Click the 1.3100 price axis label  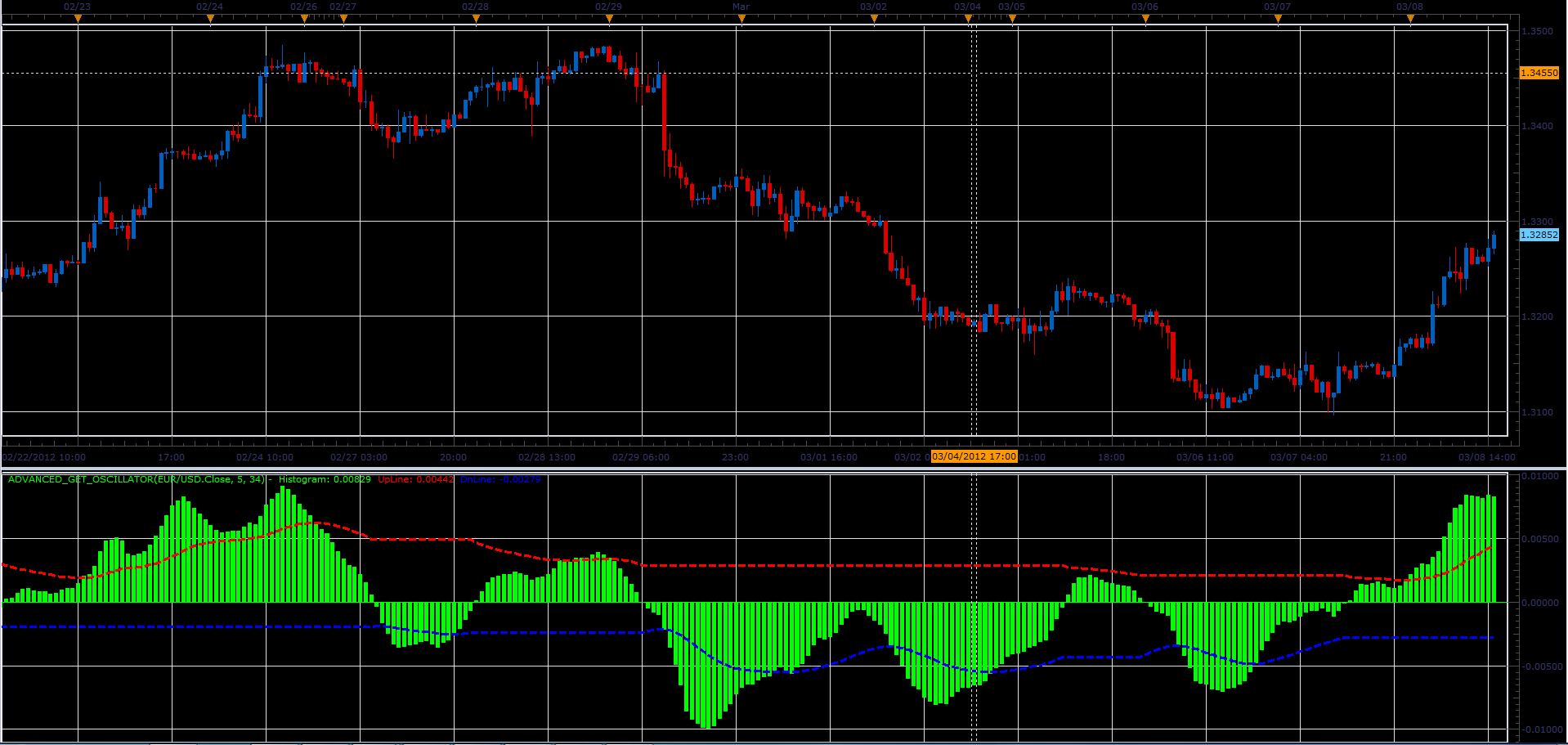tap(1537, 412)
